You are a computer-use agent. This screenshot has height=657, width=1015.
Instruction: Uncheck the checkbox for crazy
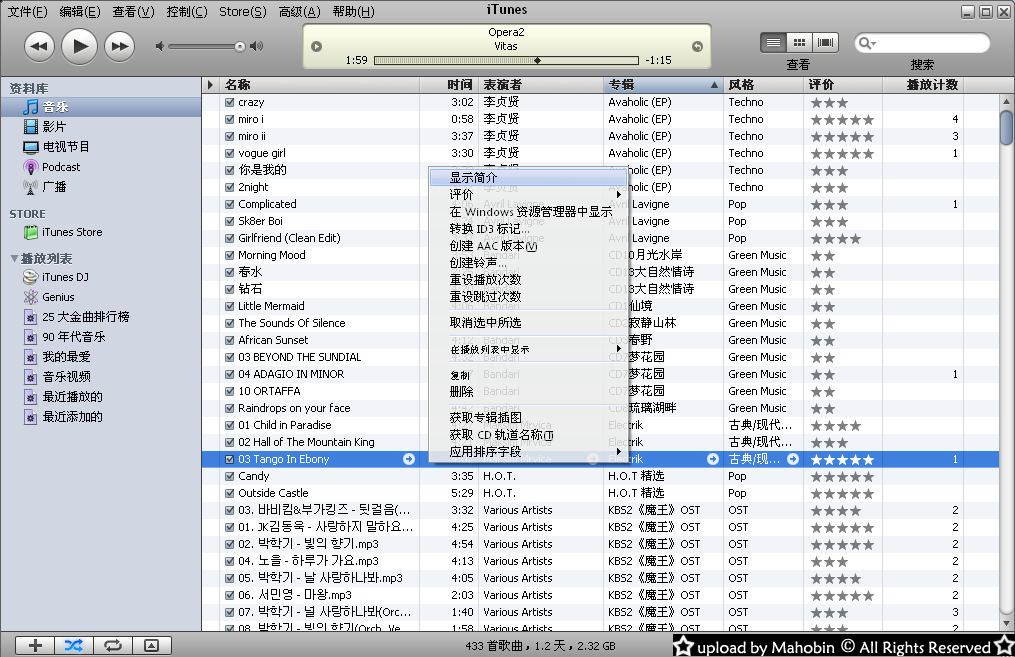tap(229, 102)
